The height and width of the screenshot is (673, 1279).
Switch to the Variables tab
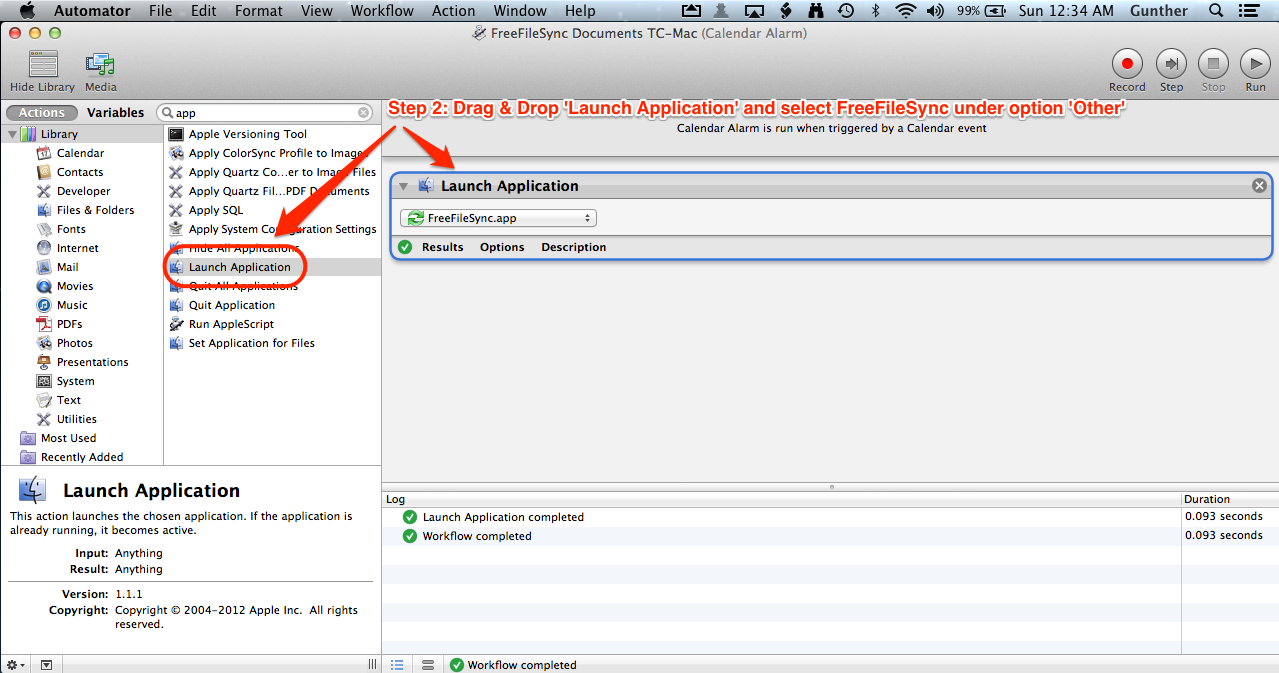115,113
